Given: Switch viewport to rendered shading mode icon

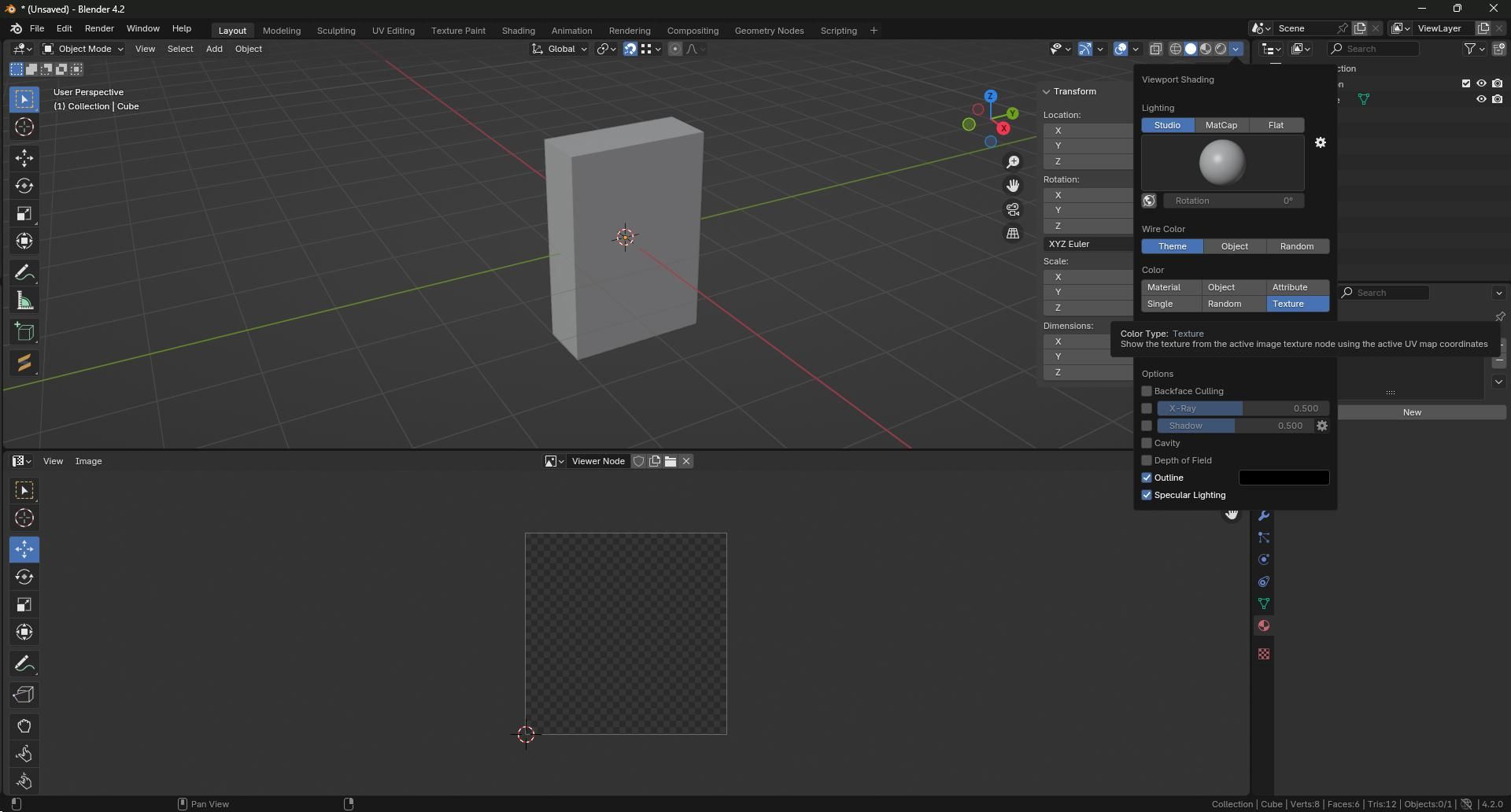Looking at the screenshot, I should point(1221,48).
